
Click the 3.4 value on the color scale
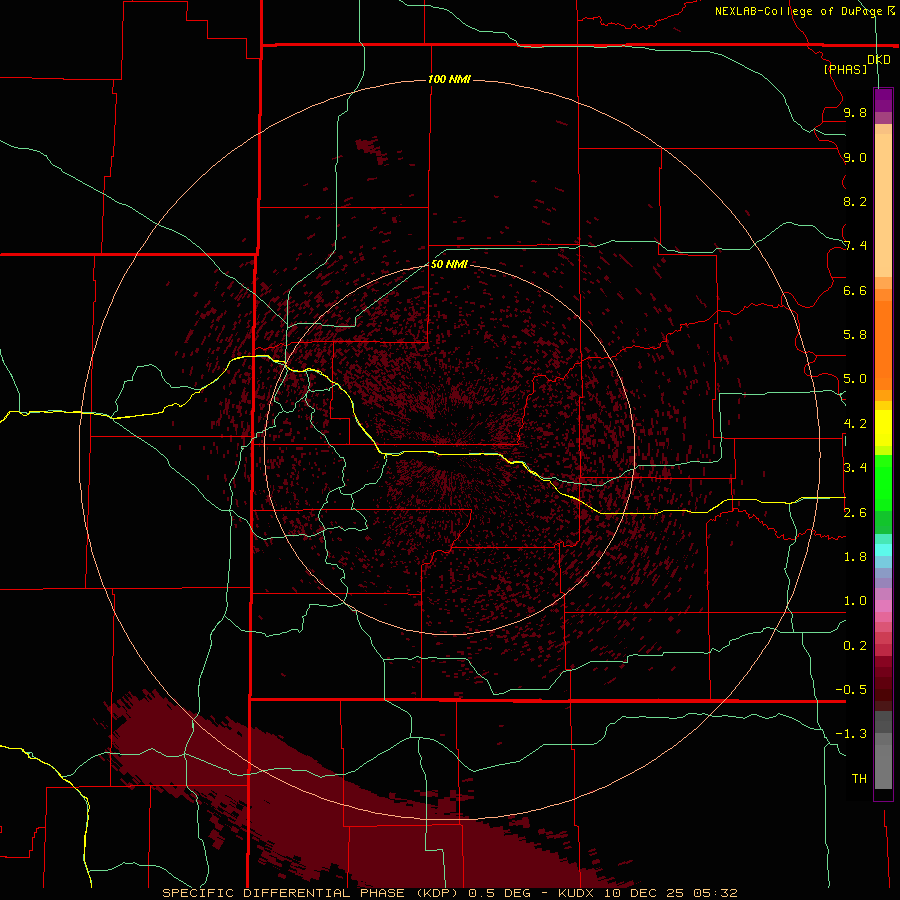click(855, 468)
